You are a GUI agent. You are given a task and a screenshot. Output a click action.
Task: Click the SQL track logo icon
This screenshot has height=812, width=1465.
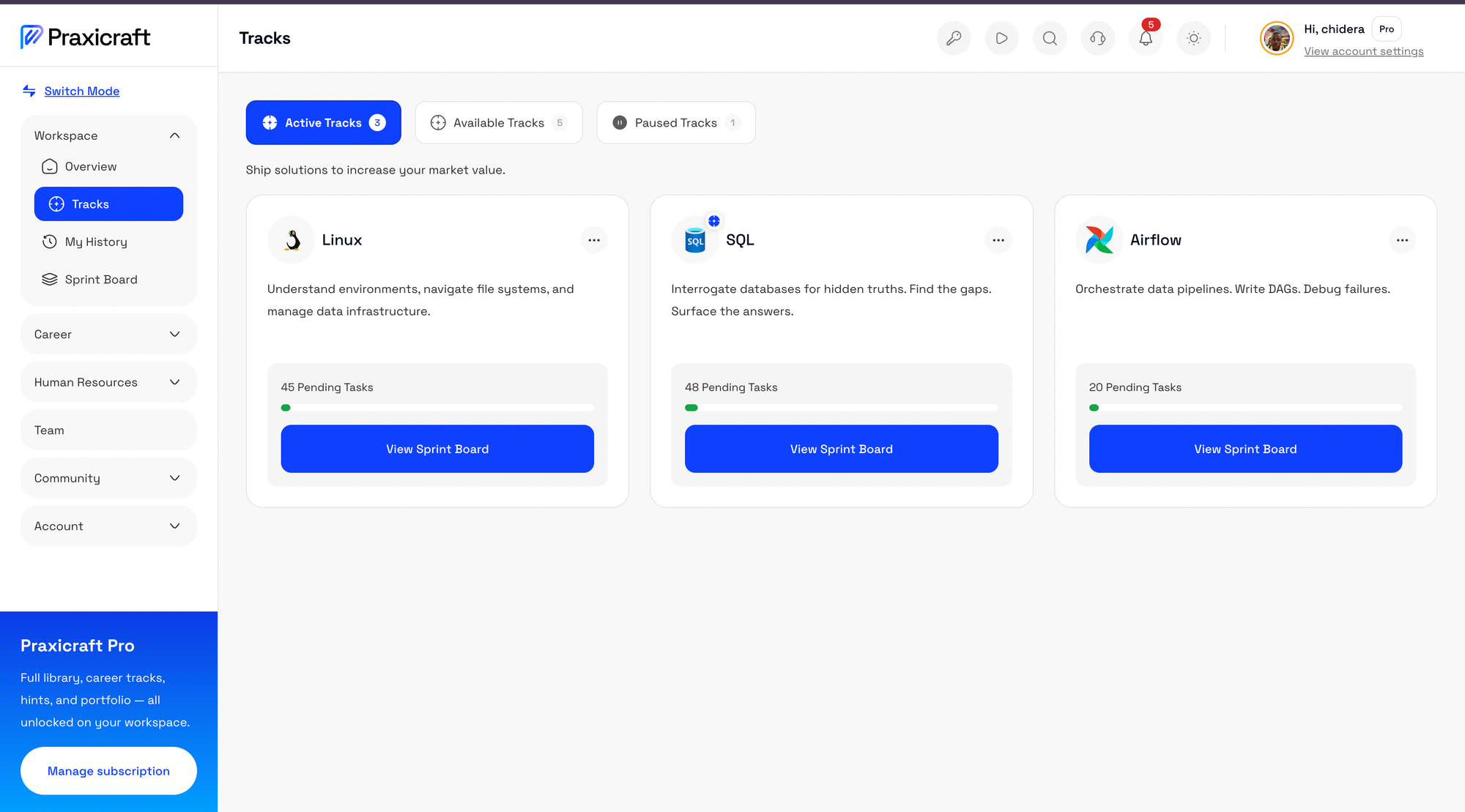click(x=695, y=240)
